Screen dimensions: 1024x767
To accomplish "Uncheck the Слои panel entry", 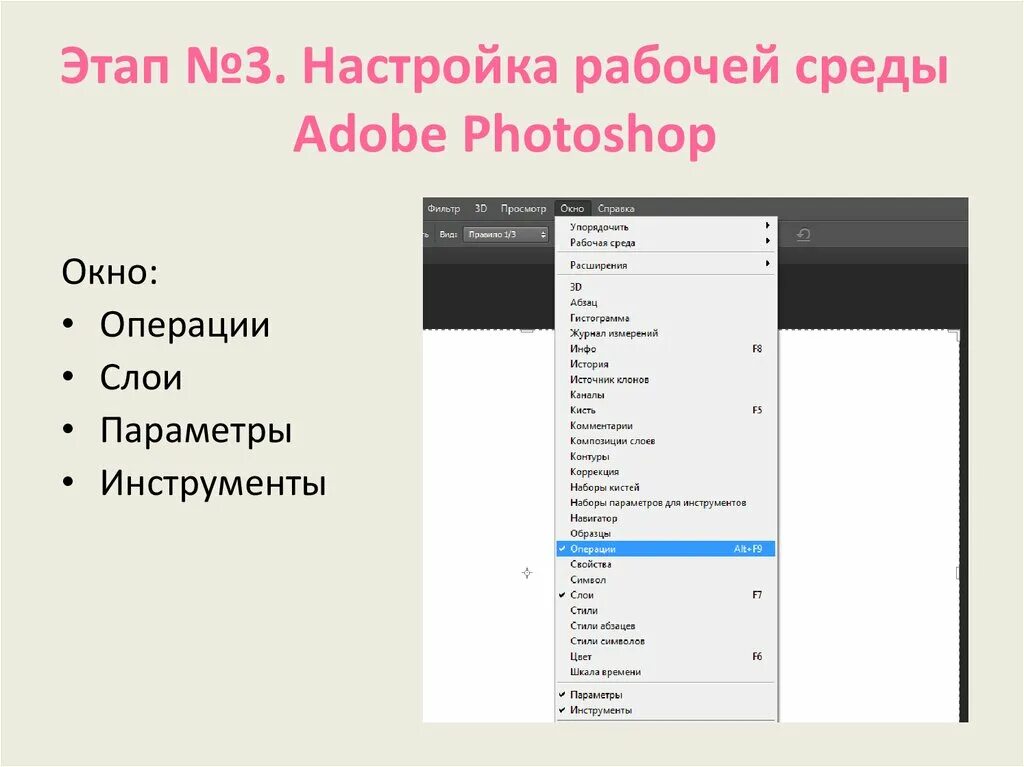I will (666, 595).
